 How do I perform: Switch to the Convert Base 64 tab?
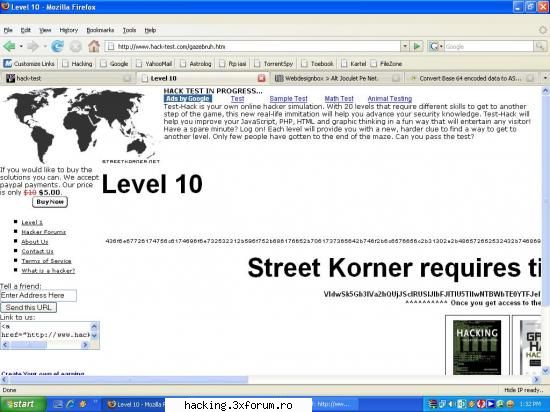click(471, 78)
